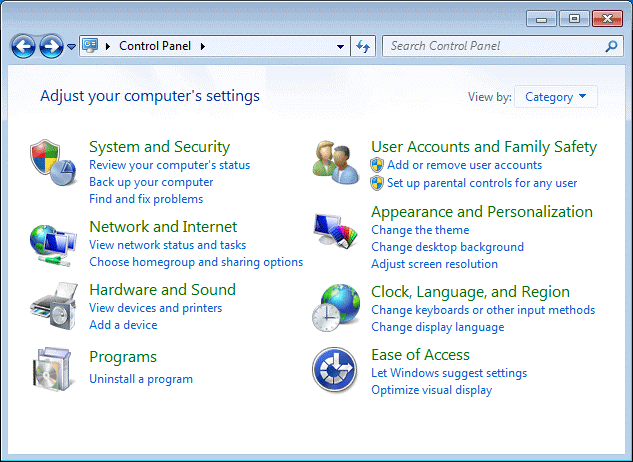Open View network status and tasks
633x462 pixels.
pyautogui.click(x=168, y=245)
